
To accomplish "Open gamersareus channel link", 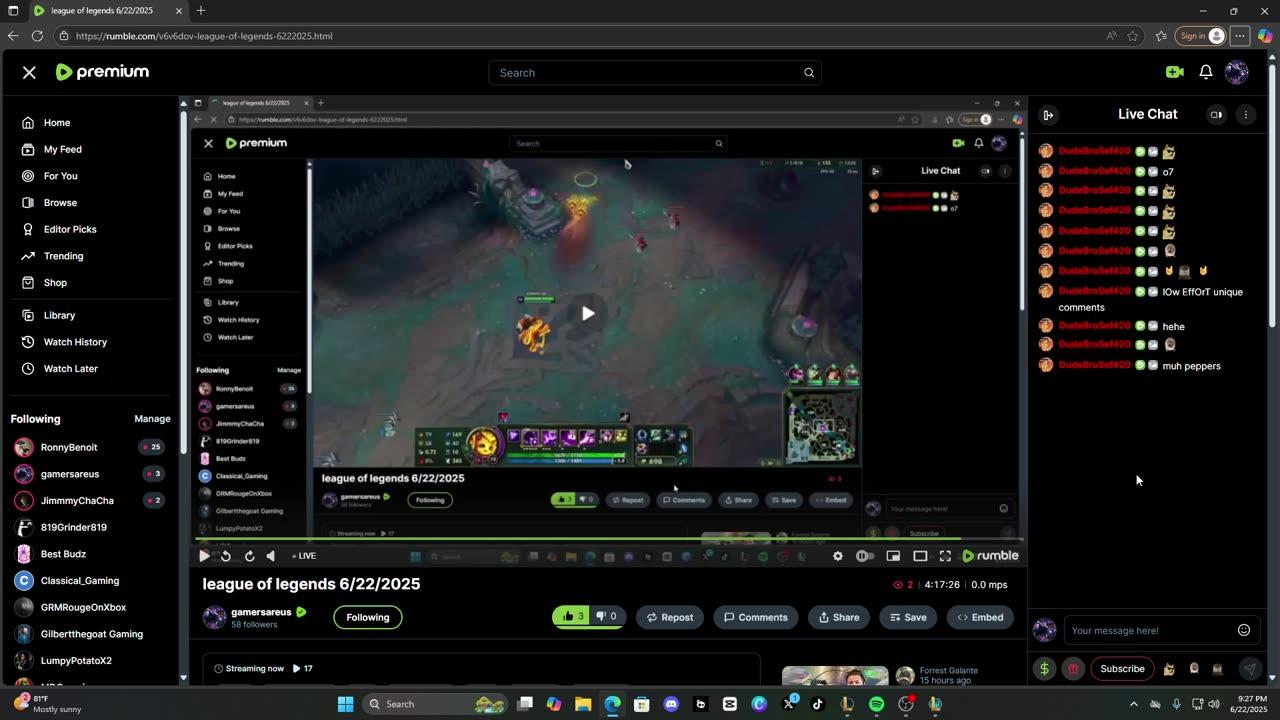I will (x=261, y=612).
